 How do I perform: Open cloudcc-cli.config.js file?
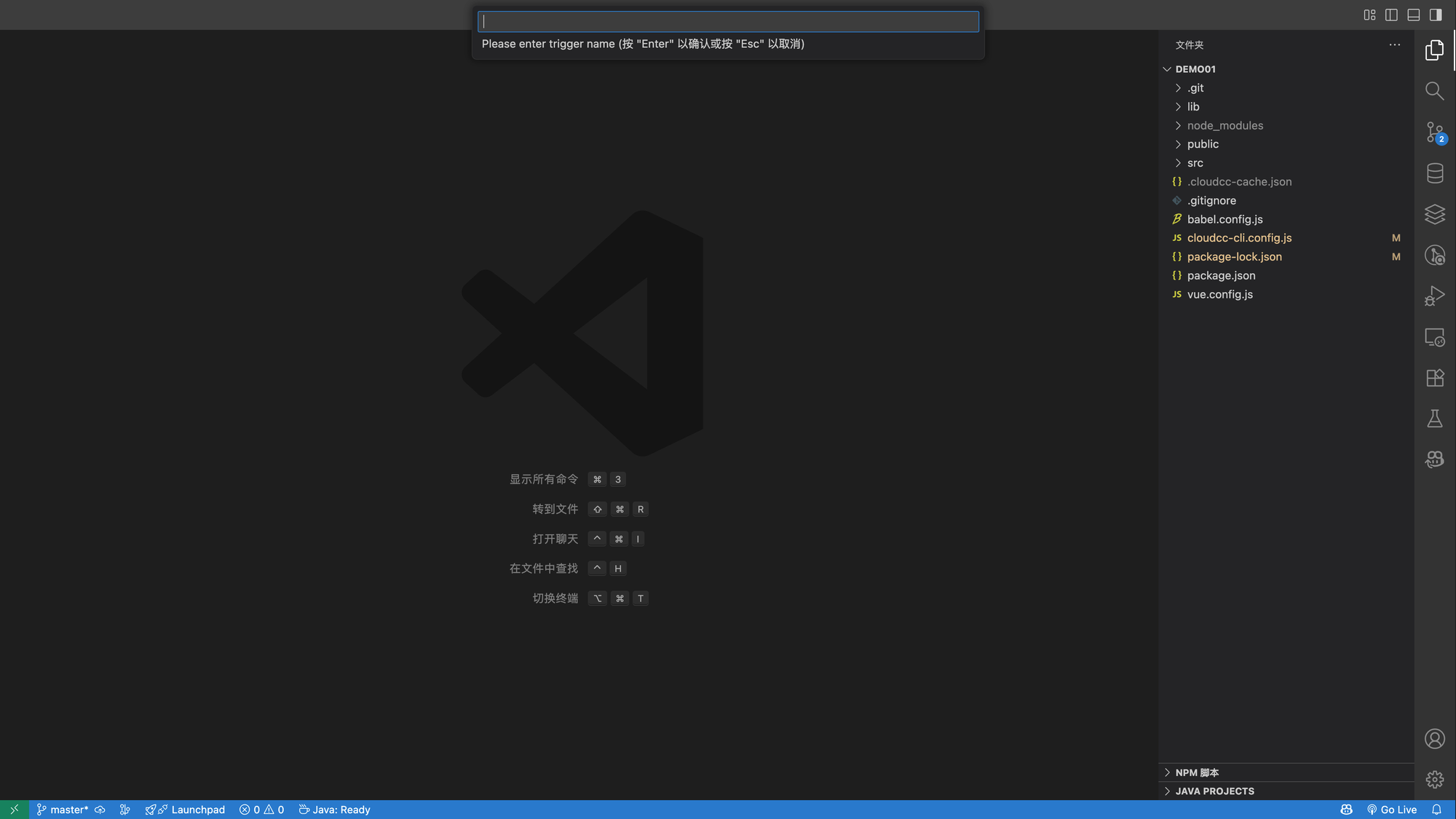click(1239, 238)
